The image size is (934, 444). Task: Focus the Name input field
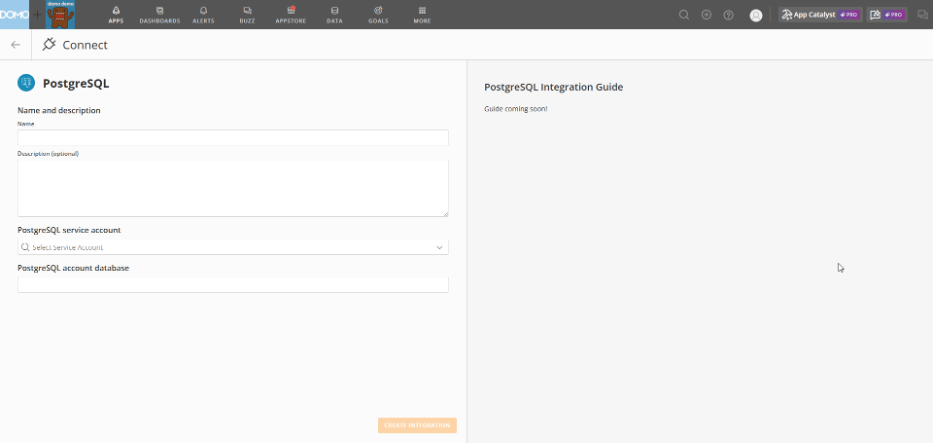(233, 138)
